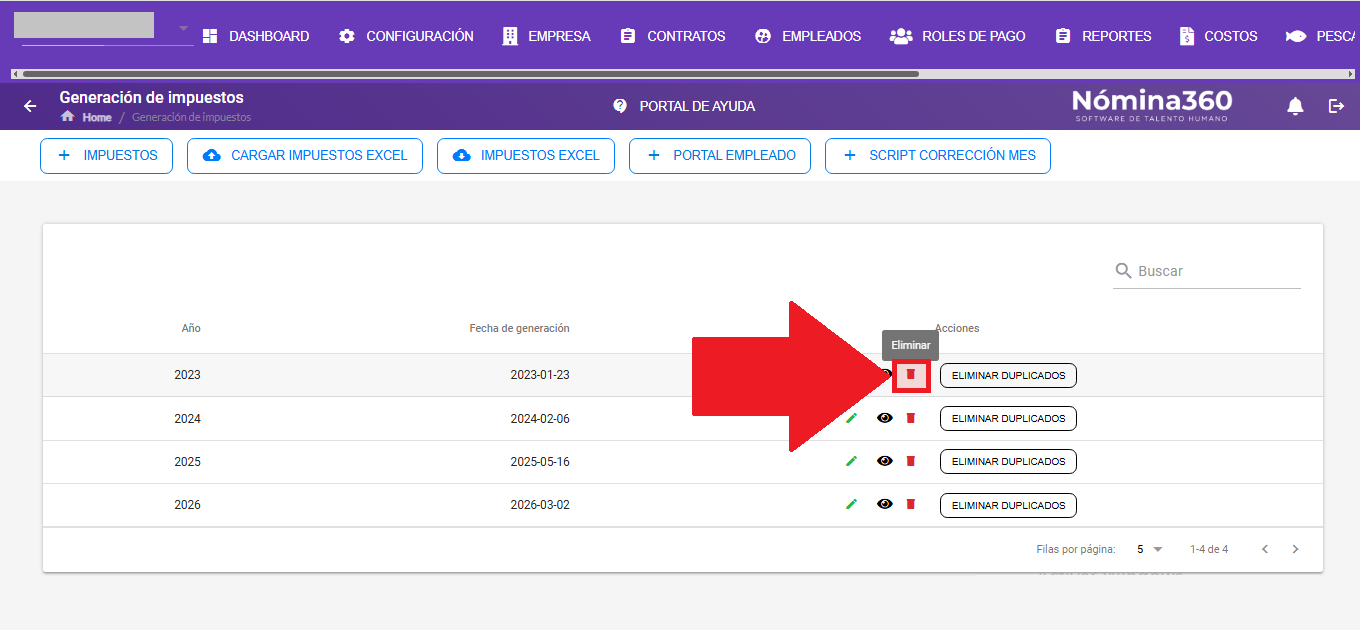The height and width of the screenshot is (630, 1360).
Task: Click the 'Generación de impuestos' breadcrumb text
Action: pos(191,117)
